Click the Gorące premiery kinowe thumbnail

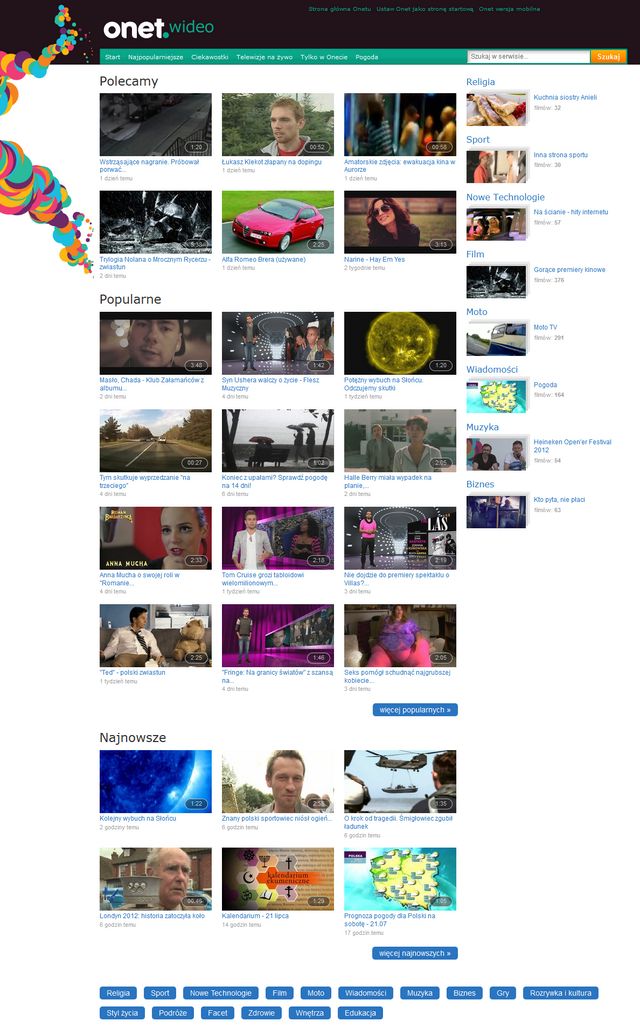[496, 281]
